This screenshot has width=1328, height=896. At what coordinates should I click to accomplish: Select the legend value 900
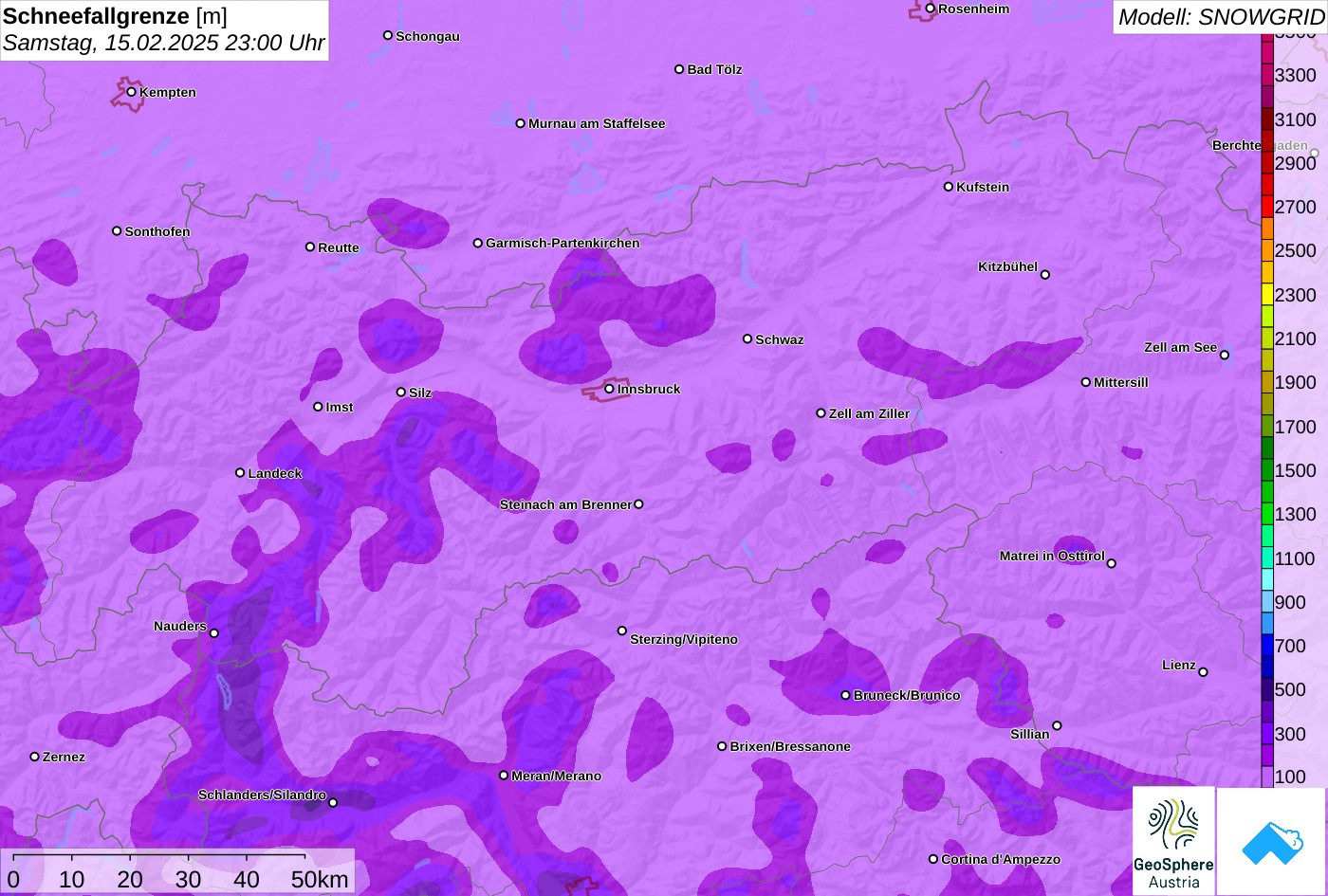(x=1290, y=602)
